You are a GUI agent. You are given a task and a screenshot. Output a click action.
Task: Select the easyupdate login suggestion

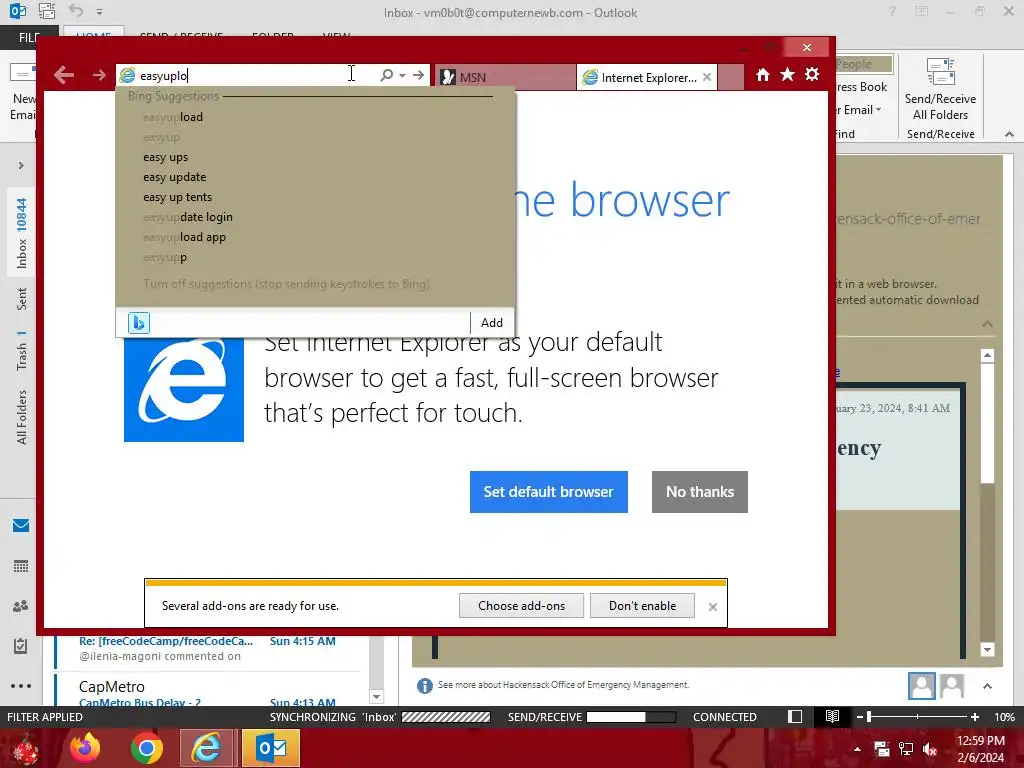click(x=188, y=217)
